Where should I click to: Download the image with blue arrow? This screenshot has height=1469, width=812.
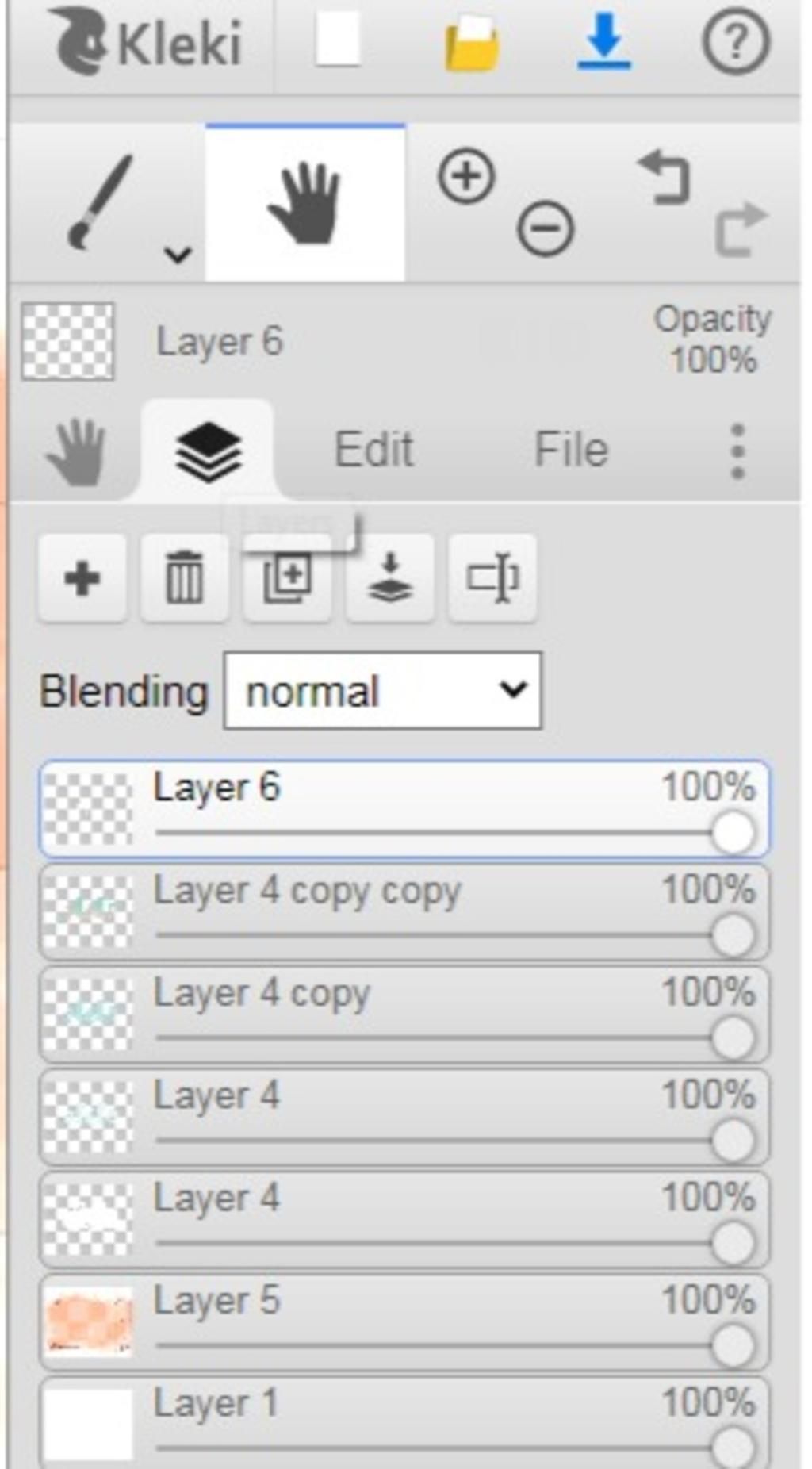(603, 41)
